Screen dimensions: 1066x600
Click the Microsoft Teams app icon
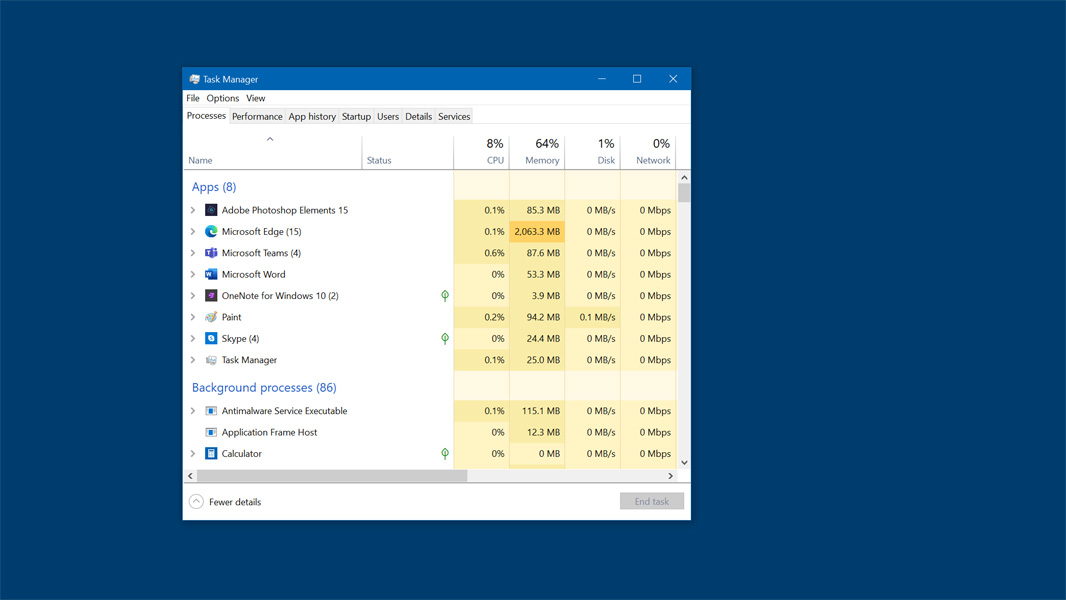click(x=211, y=253)
